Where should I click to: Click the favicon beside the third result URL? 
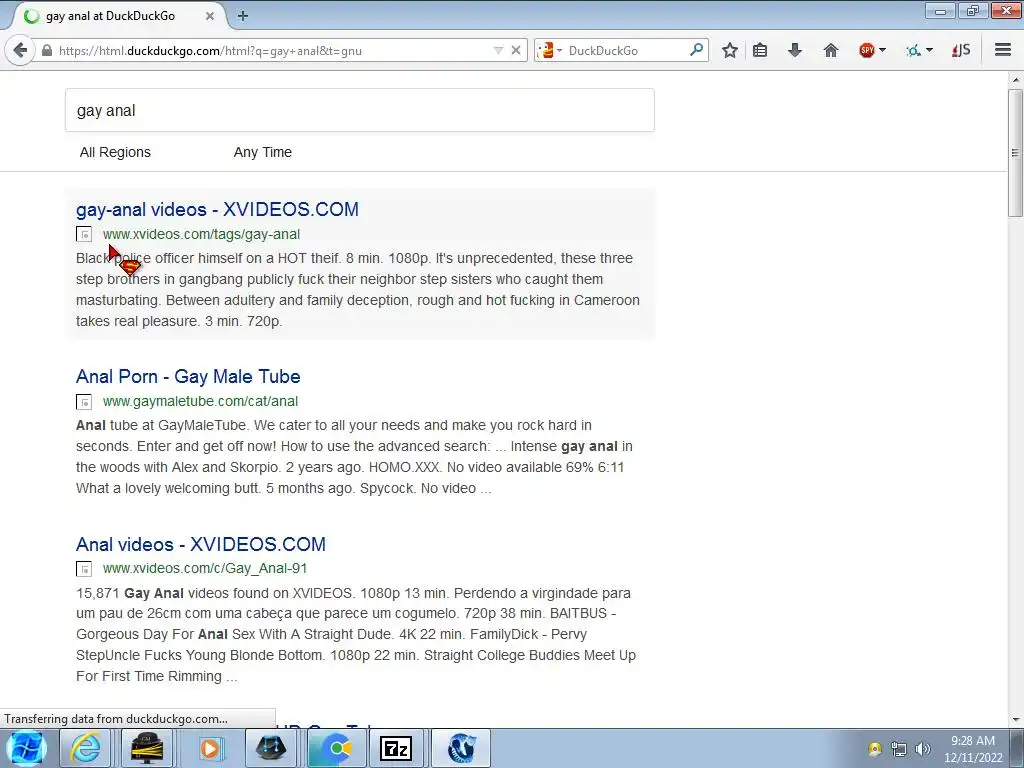coord(84,569)
